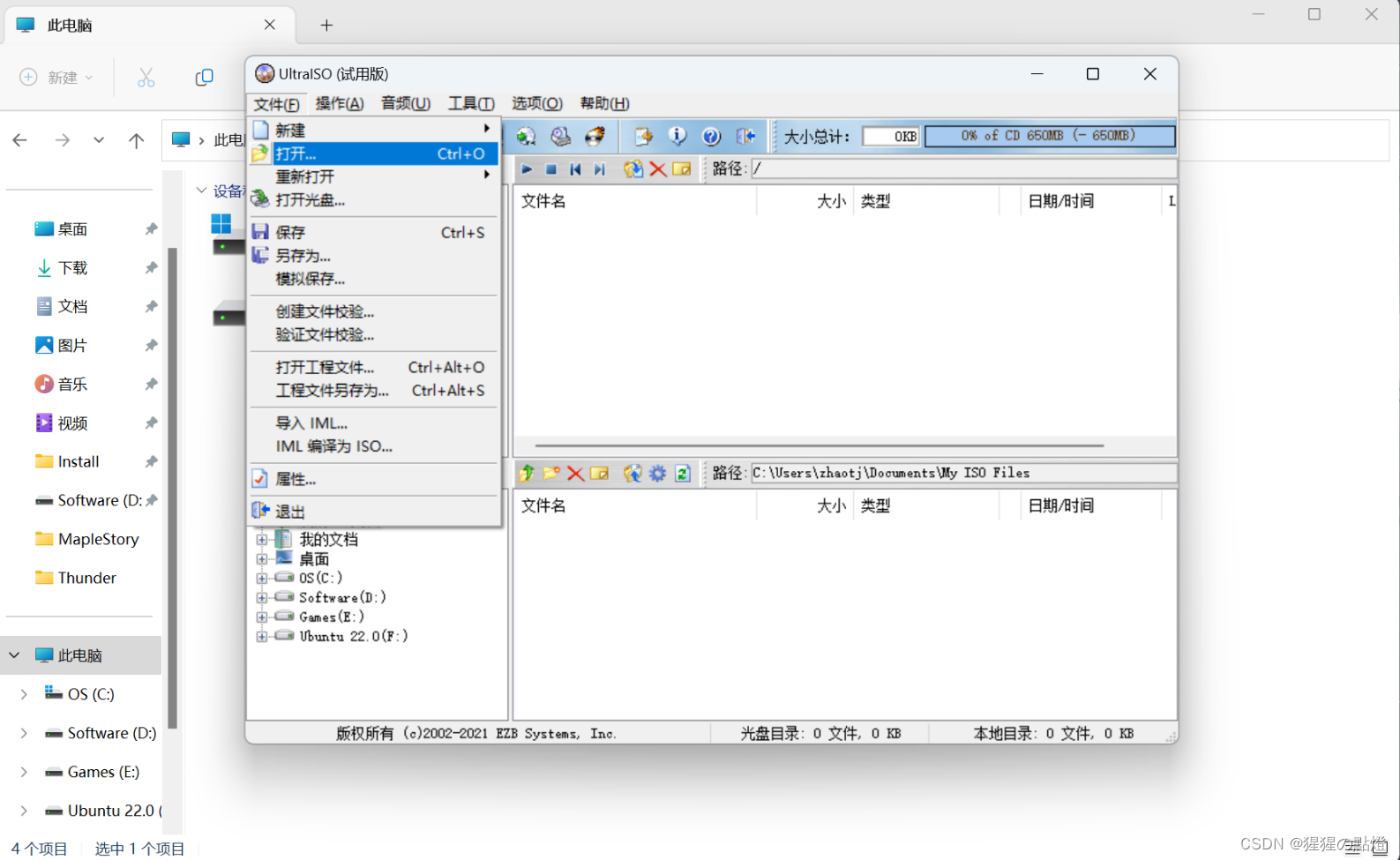The width and height of the screenshot is (1400, 860).
Task: Click the green up-folder icon in local pane
Action: (527, 474)
